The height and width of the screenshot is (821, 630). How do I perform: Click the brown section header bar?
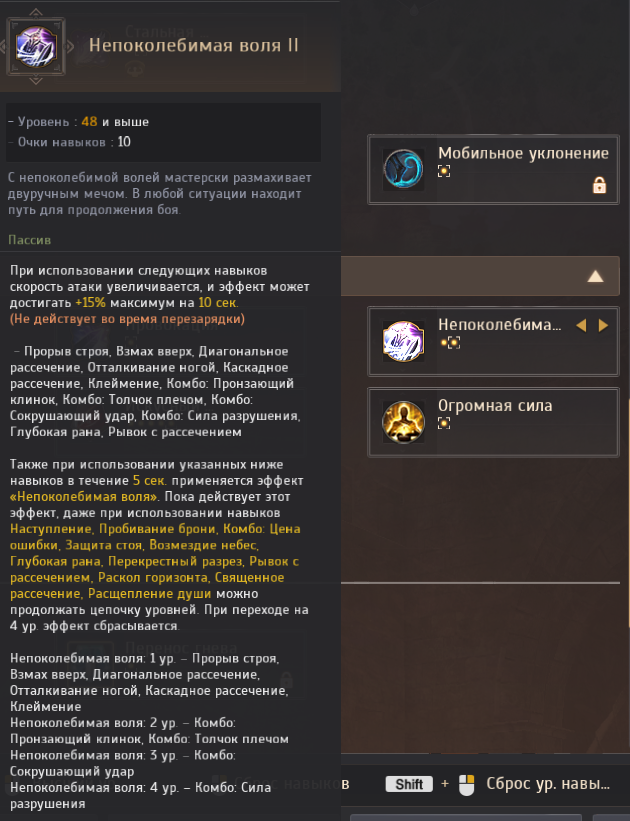pos(480,276)
